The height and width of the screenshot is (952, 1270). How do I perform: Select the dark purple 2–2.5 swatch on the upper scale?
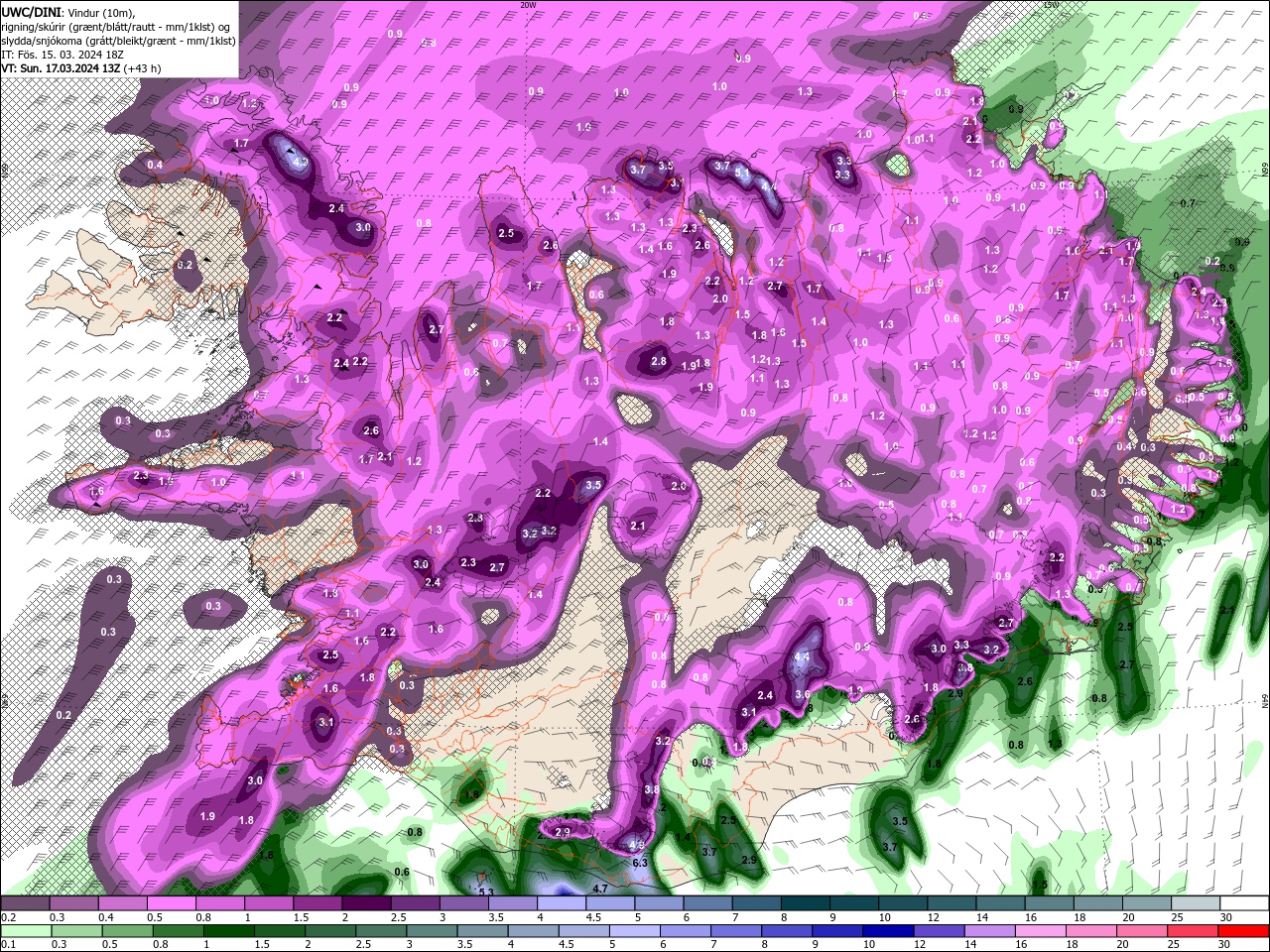point(366,903)
